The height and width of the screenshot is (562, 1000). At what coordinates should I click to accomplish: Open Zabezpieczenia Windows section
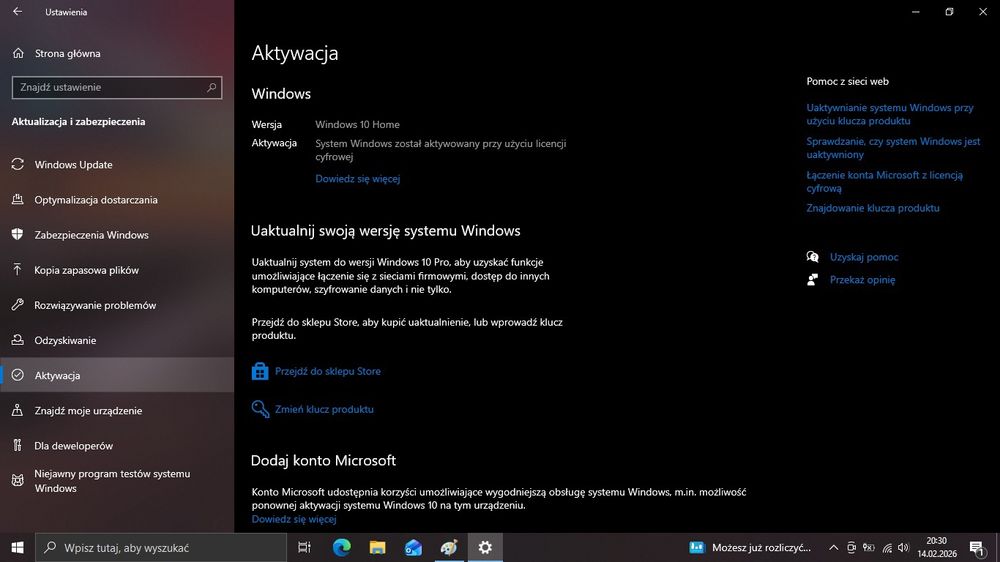(x=117, y=235)
